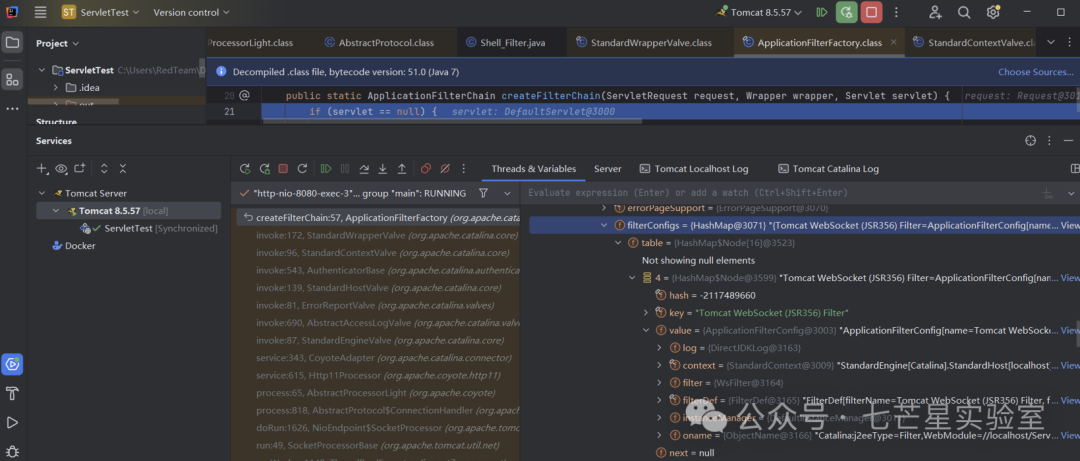Viewport: 1080px width, 461px height.
Task: Click the Choose Sources link
Action: coord(1035,72)
